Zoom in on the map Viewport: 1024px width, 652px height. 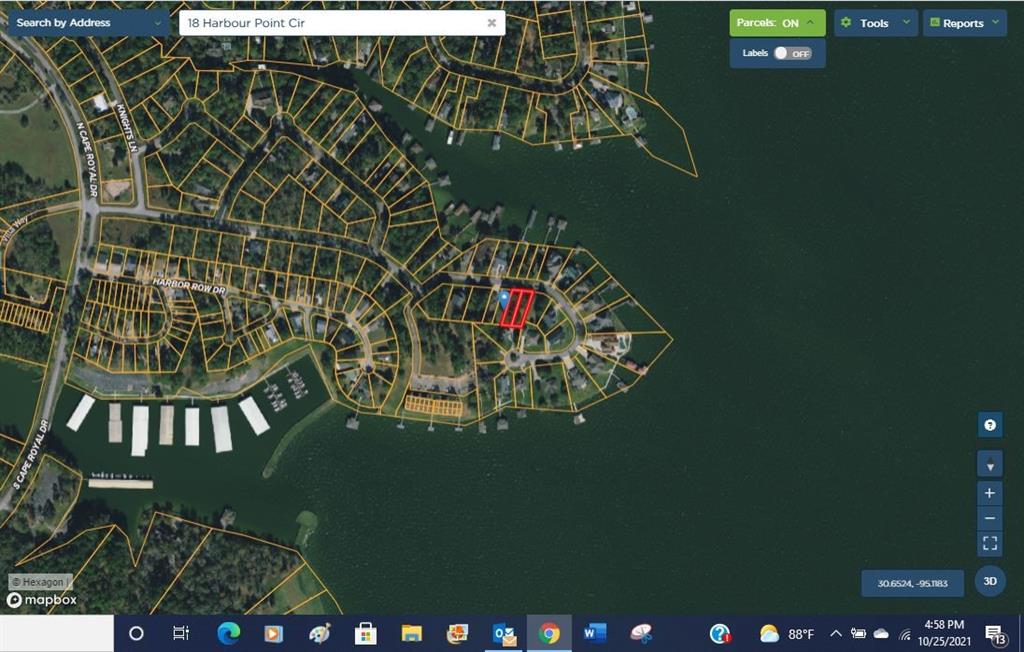pyautogui.click(x=989, y=493)
